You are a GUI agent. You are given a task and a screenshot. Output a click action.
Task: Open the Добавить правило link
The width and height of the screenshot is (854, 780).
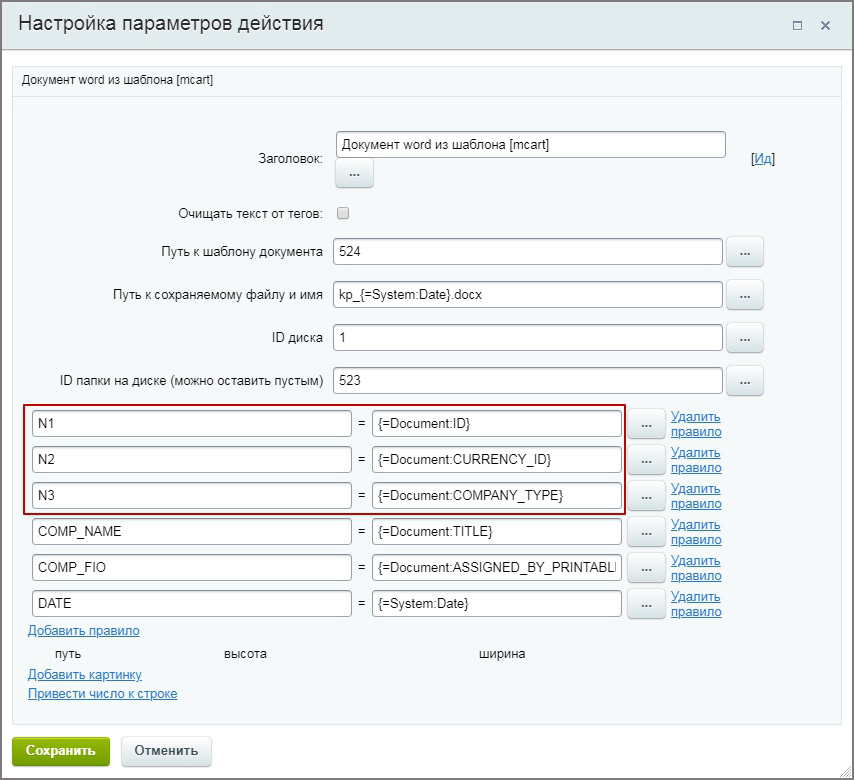[84, 631]
